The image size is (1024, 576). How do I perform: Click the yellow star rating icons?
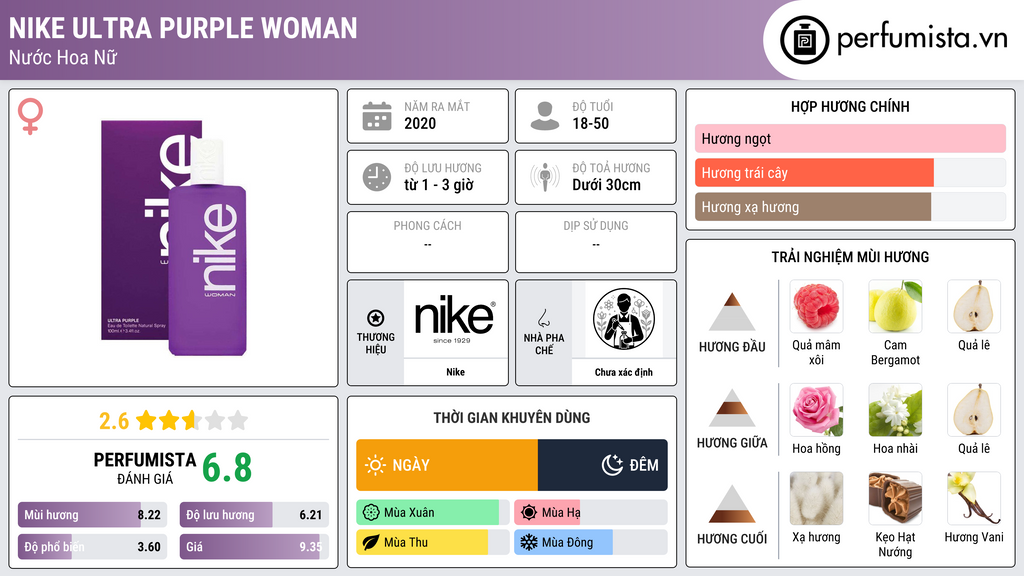pyautogui.click(x=192, y=421)
